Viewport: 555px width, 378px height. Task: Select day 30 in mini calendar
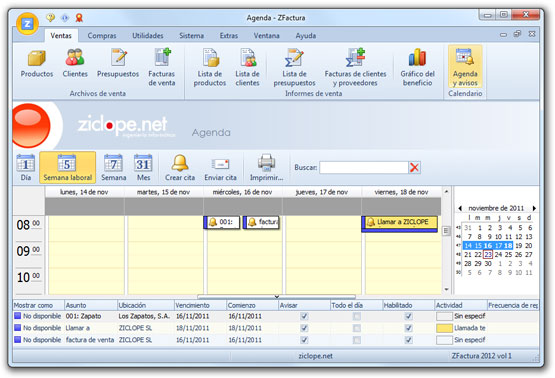click(488, 264)
